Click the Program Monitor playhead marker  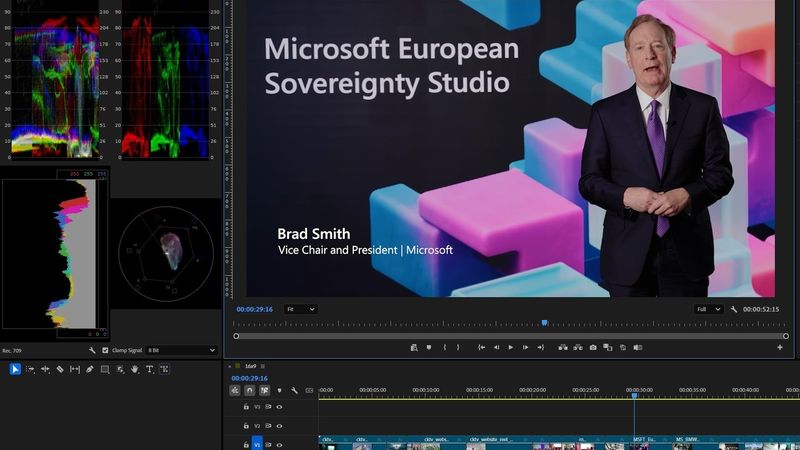click(544, 323)
